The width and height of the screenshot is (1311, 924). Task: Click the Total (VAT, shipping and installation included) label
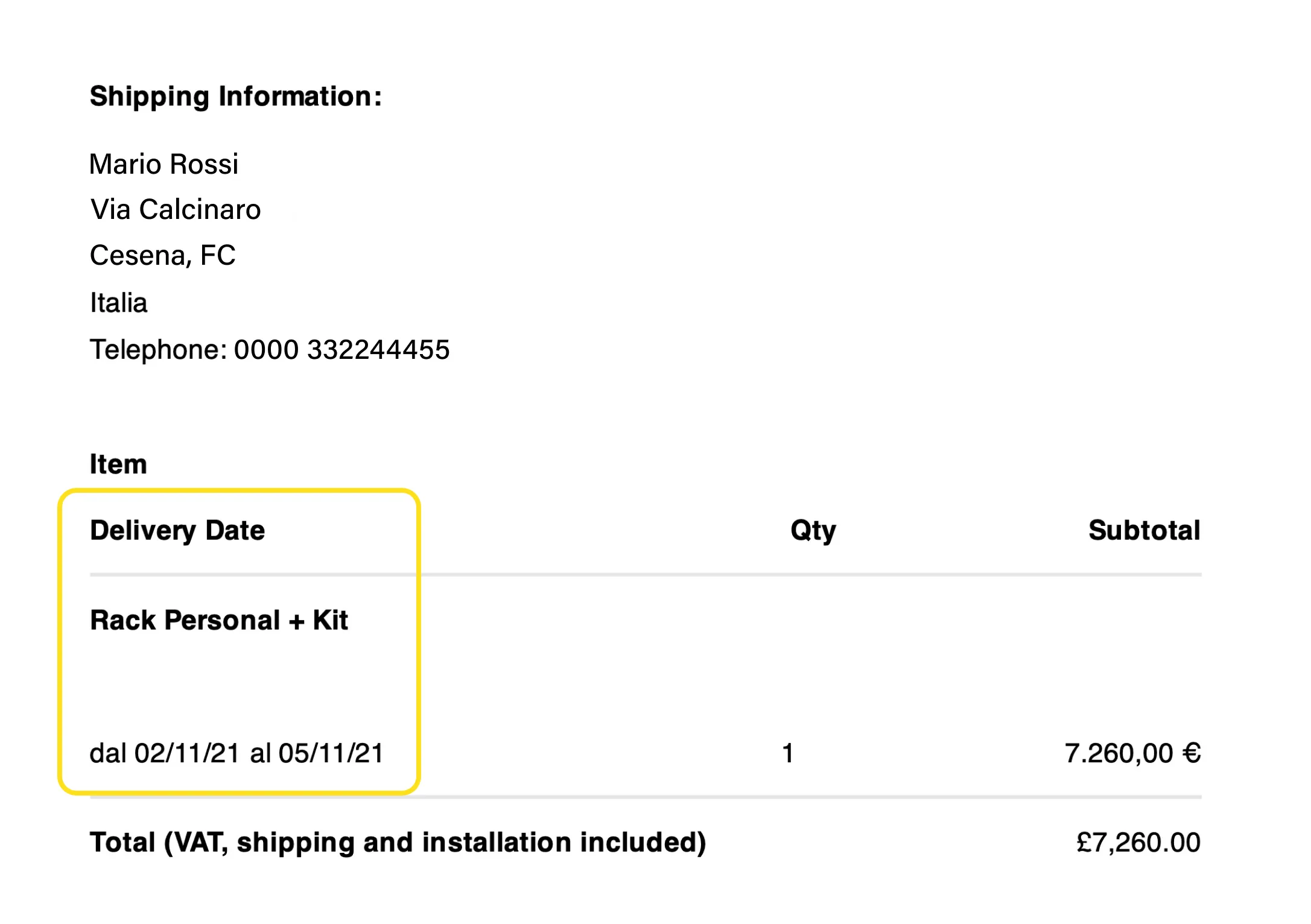(x=398, y=843)
